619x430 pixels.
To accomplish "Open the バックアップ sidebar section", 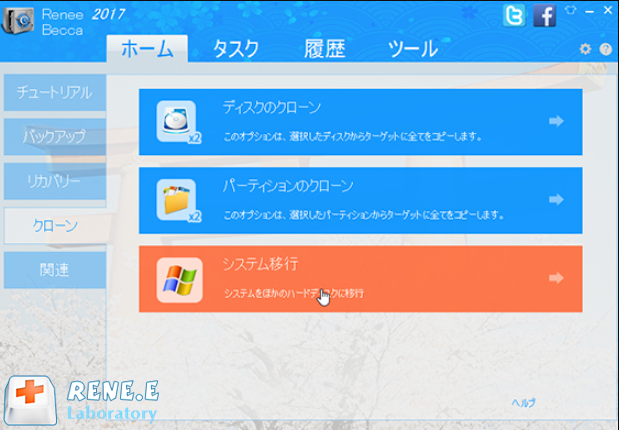I will coord(55,137).
